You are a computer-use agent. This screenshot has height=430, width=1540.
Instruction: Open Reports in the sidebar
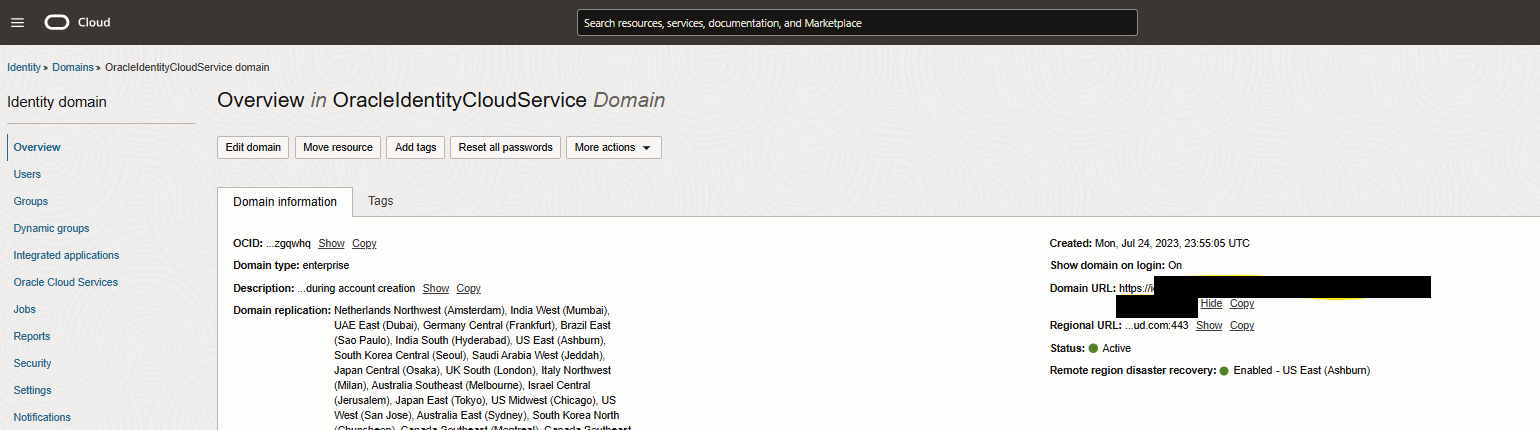[x=31, y=336]
